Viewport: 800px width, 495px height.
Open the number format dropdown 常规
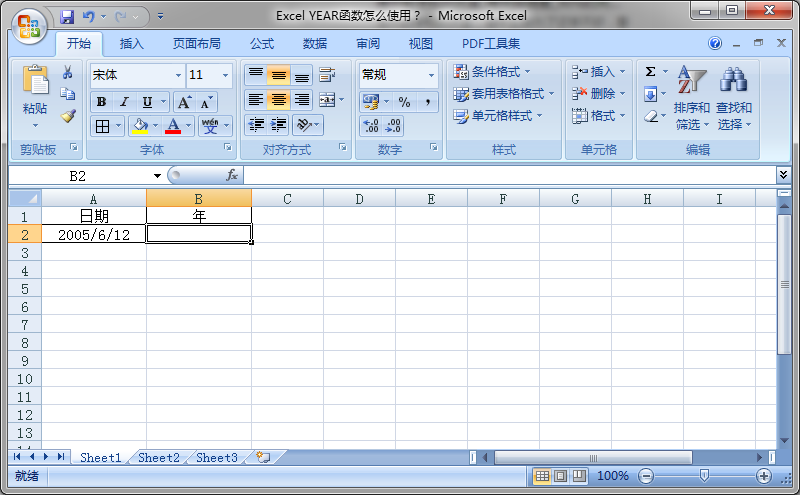pos(431,75)
